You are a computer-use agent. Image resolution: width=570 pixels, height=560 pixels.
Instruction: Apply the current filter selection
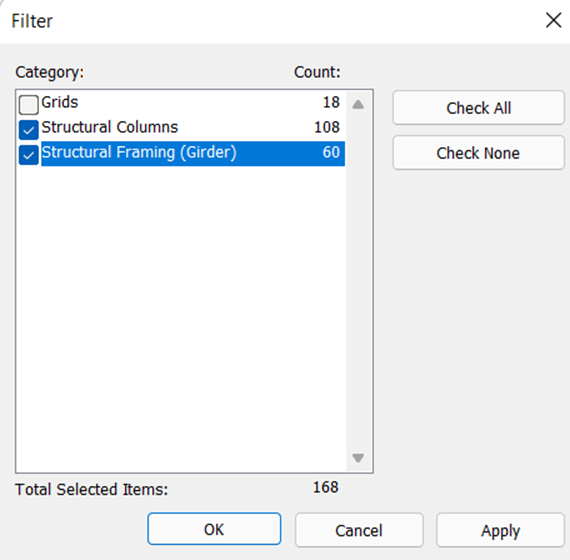[500, 530]
